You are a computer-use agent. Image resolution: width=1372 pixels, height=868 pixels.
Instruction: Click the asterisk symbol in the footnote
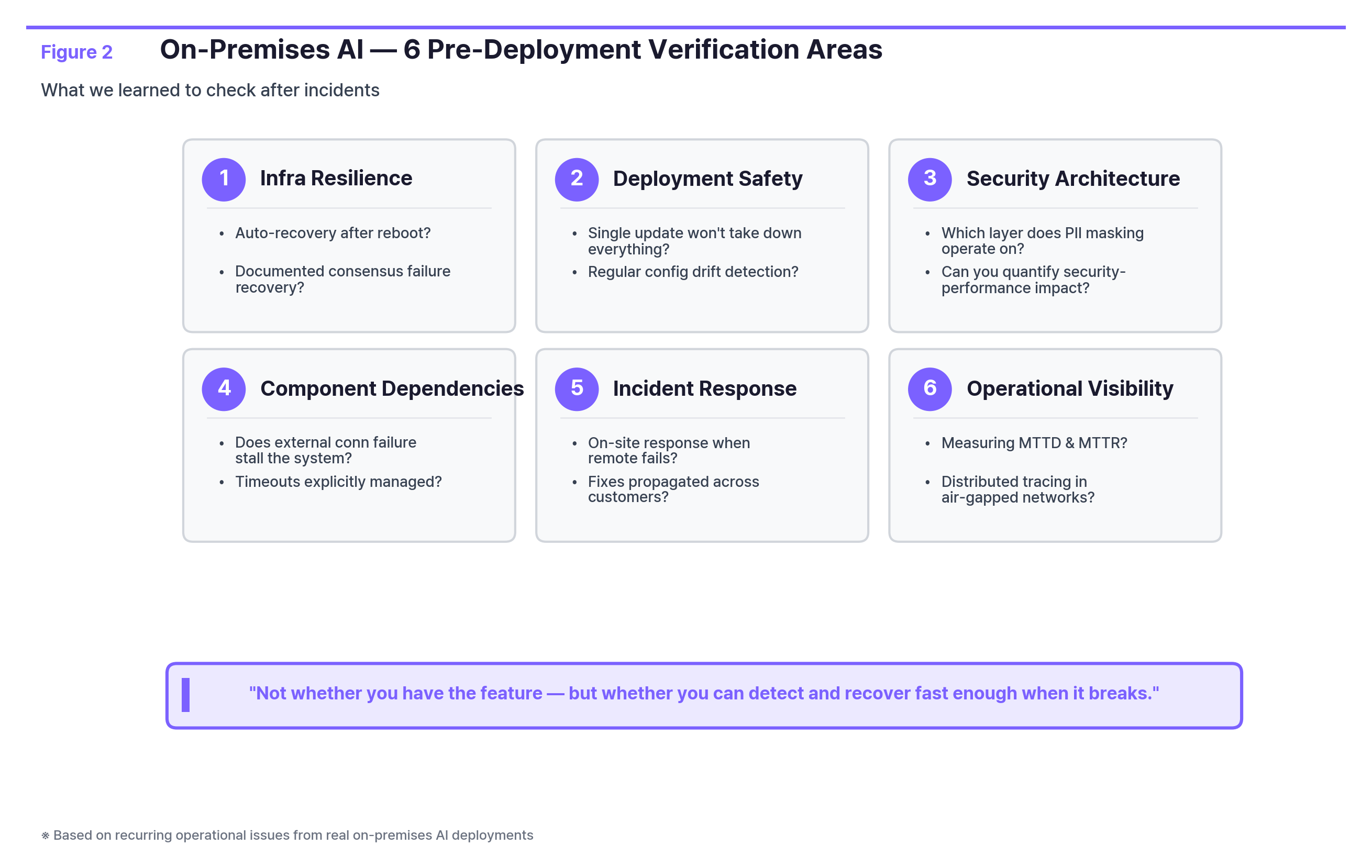(45, 835)
